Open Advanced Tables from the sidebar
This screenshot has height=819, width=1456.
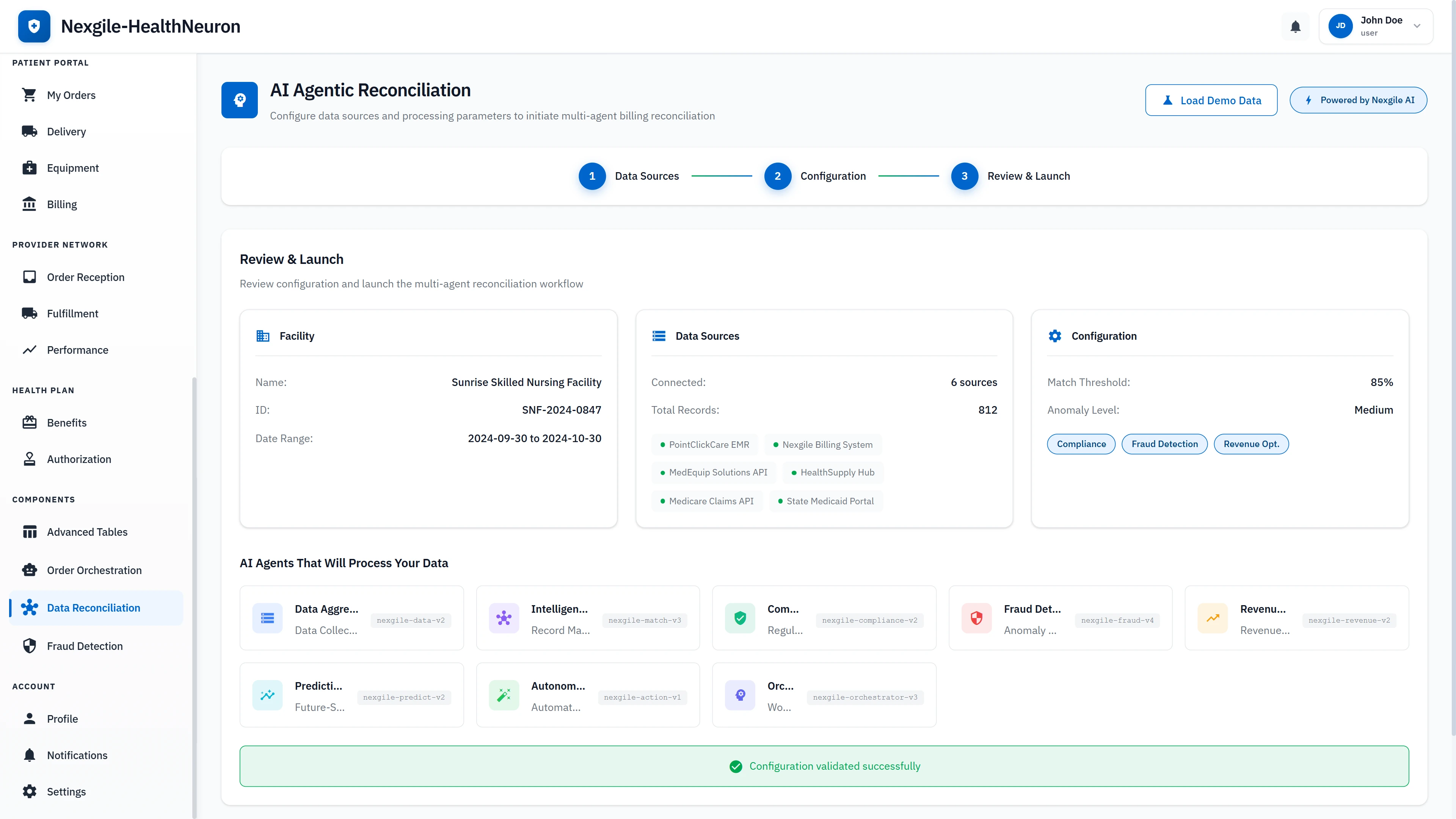tap(30, 531)
